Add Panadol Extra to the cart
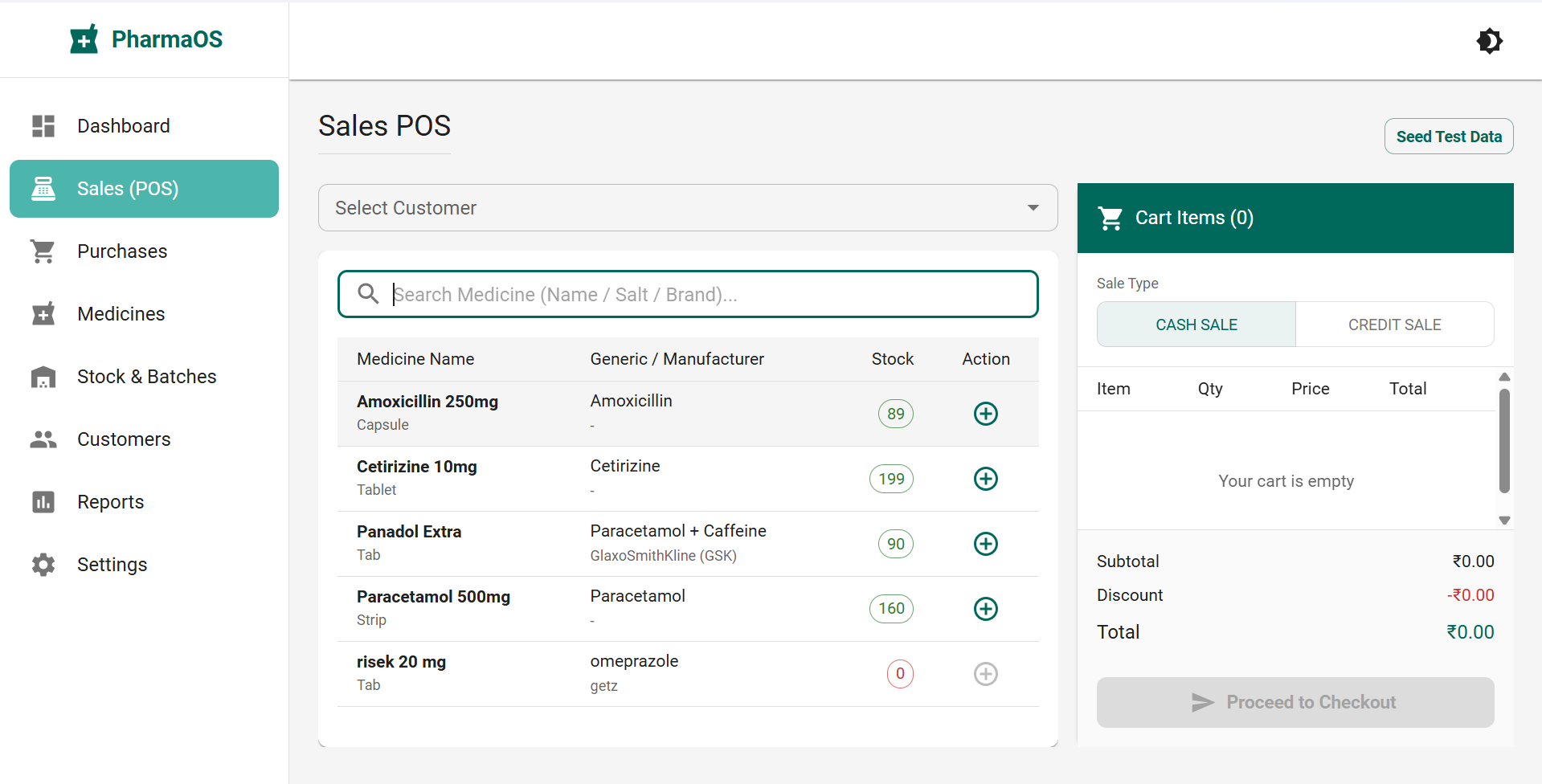Screen dimensions: 1542x784 [x=985, y=544]
